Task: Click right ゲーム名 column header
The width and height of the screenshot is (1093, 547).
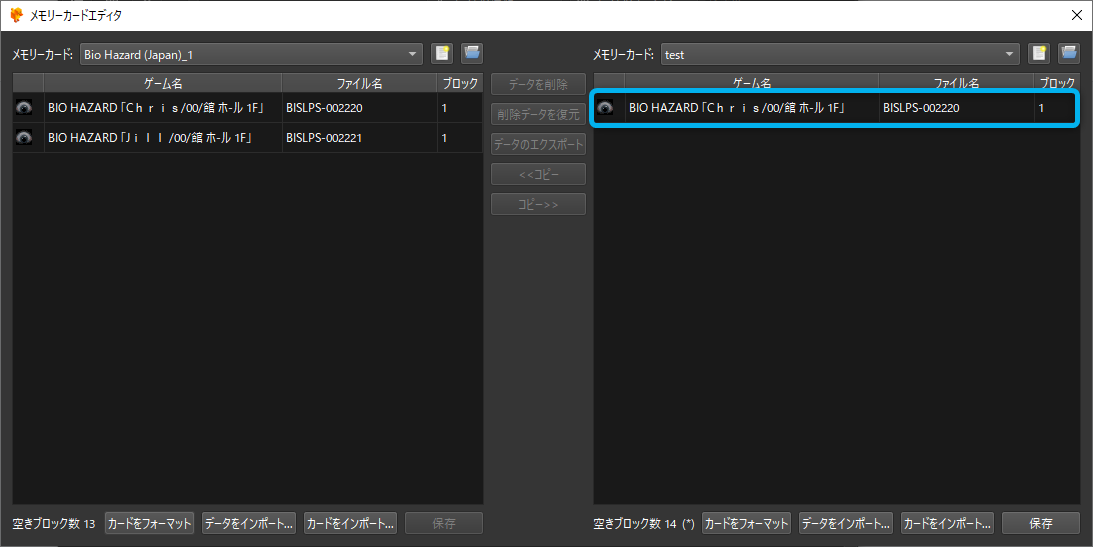Action: [752, 83]
